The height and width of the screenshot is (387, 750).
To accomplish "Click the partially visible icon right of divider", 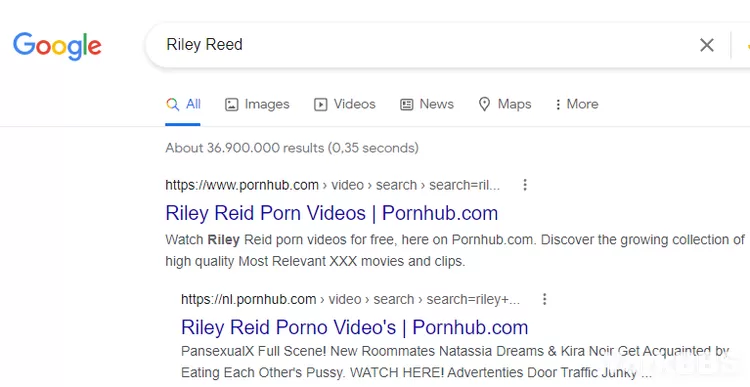I will (747, 45).
